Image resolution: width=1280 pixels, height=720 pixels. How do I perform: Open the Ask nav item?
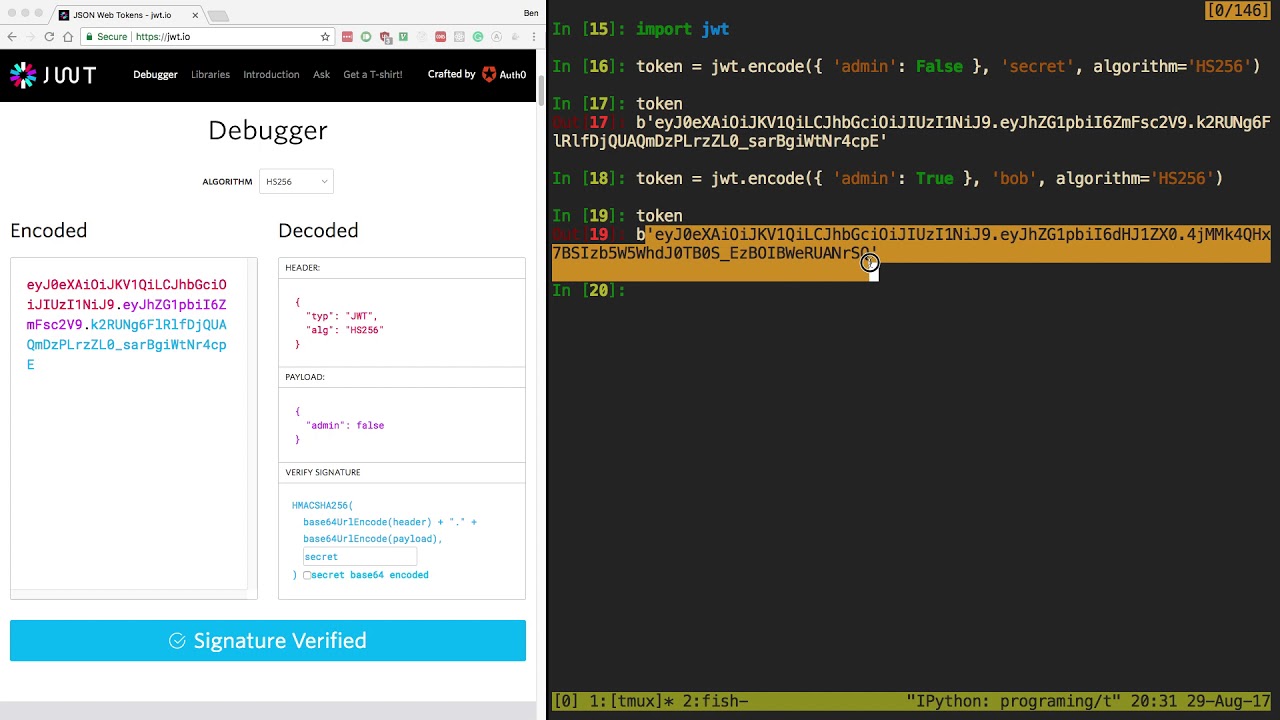321,74
